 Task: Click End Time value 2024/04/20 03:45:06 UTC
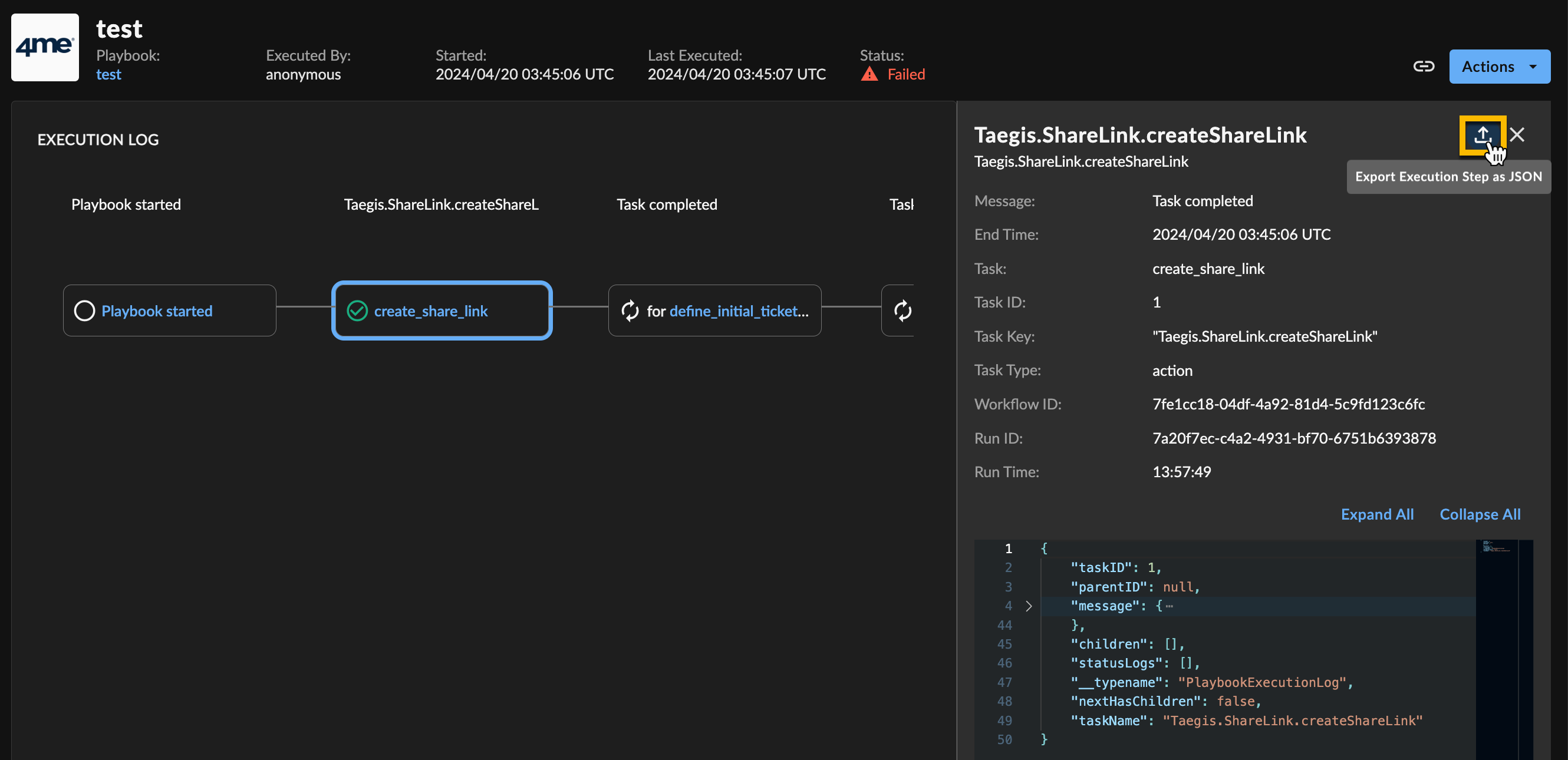tap(1241, 234)
